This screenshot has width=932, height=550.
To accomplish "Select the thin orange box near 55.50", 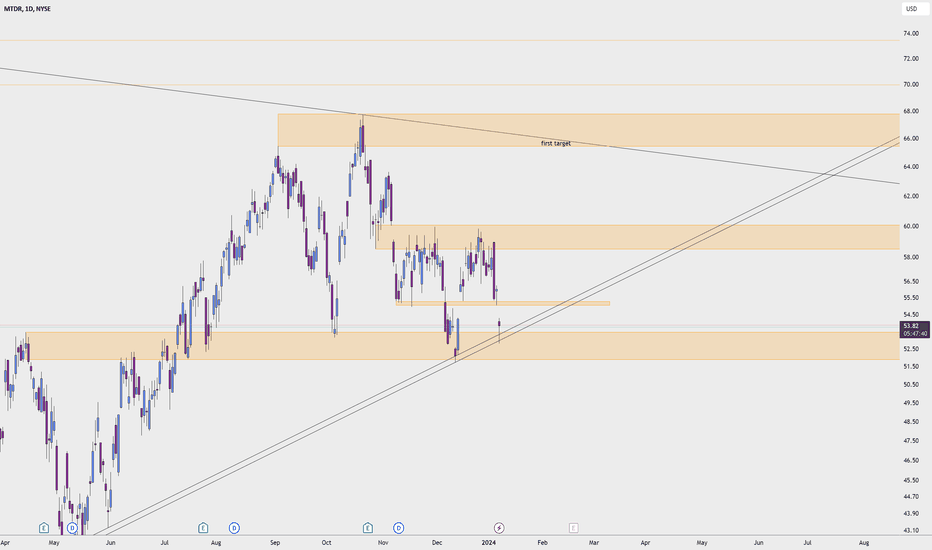I will [503, 304].
